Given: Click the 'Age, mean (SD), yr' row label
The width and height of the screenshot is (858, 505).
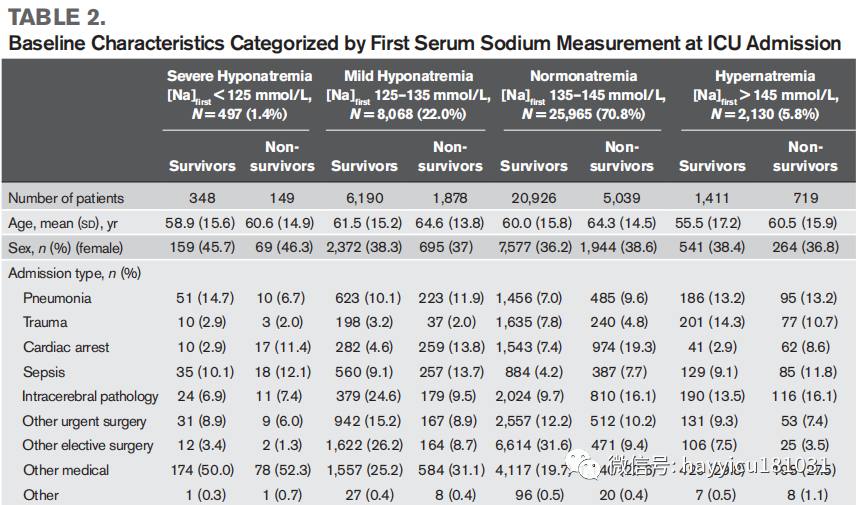Looking at the screenshot, I should coord(63,223).
